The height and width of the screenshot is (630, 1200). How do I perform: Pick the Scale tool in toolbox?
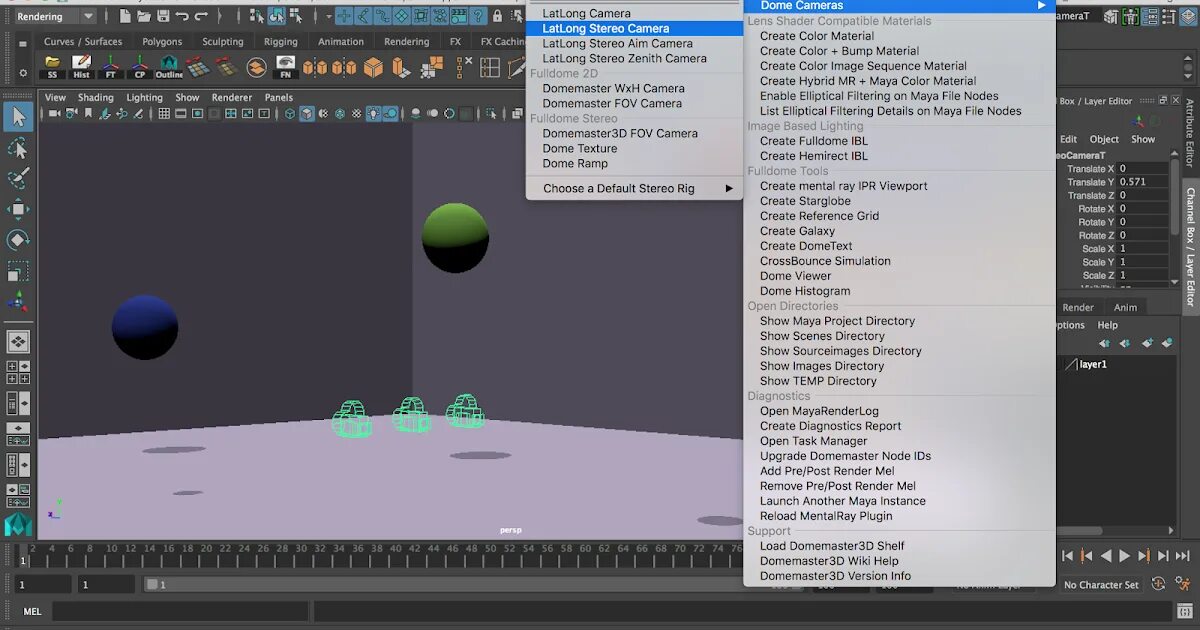tap(18, 272)
